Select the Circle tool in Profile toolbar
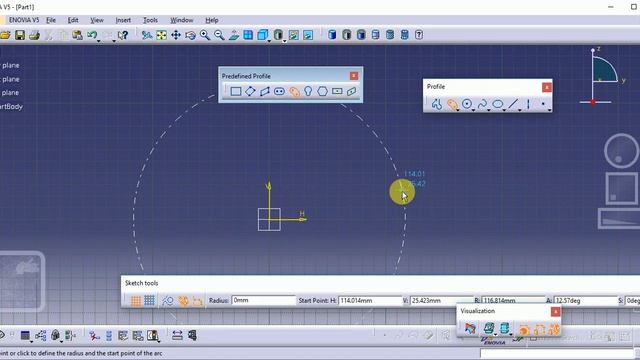Screen dimensions: 640x360 tap(467, 104)
